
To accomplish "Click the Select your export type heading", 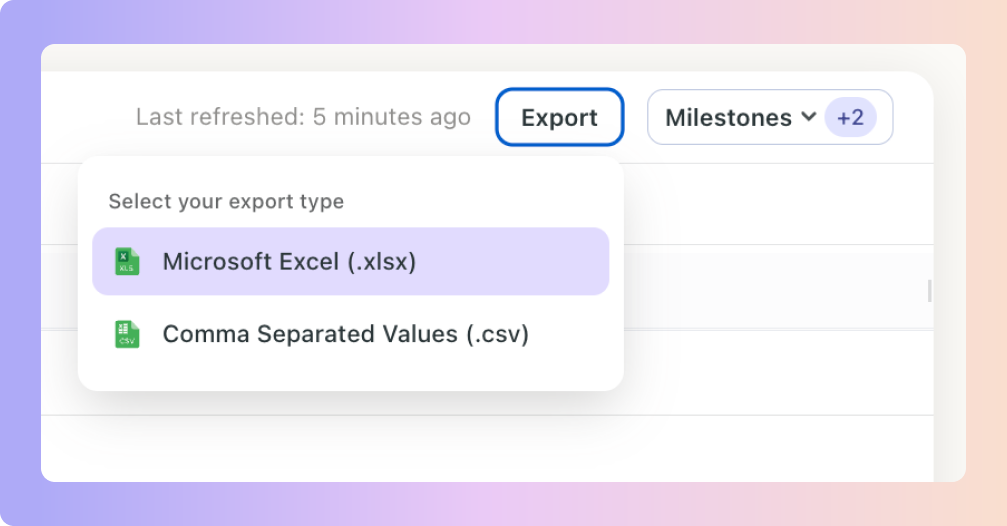I will coord(226,201).
